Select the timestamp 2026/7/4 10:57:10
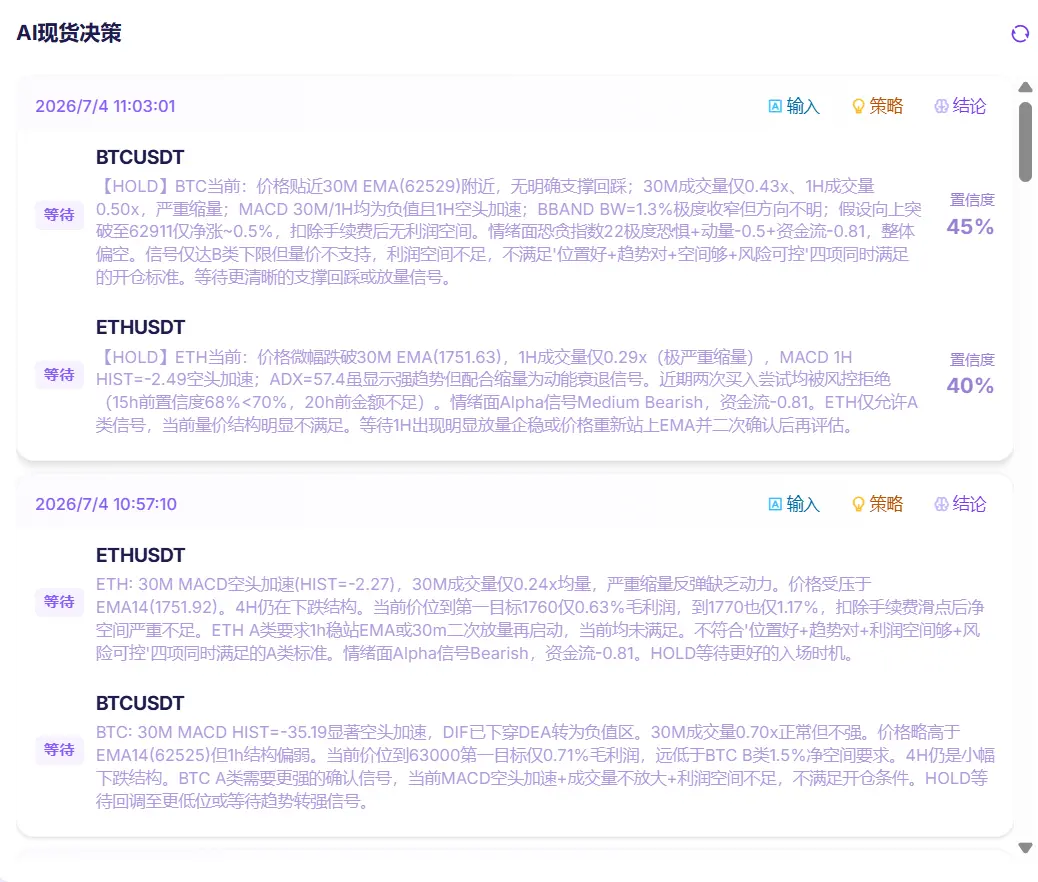Image resolution: width=1038 pixels, height=882 pixels. coord(106,504)
